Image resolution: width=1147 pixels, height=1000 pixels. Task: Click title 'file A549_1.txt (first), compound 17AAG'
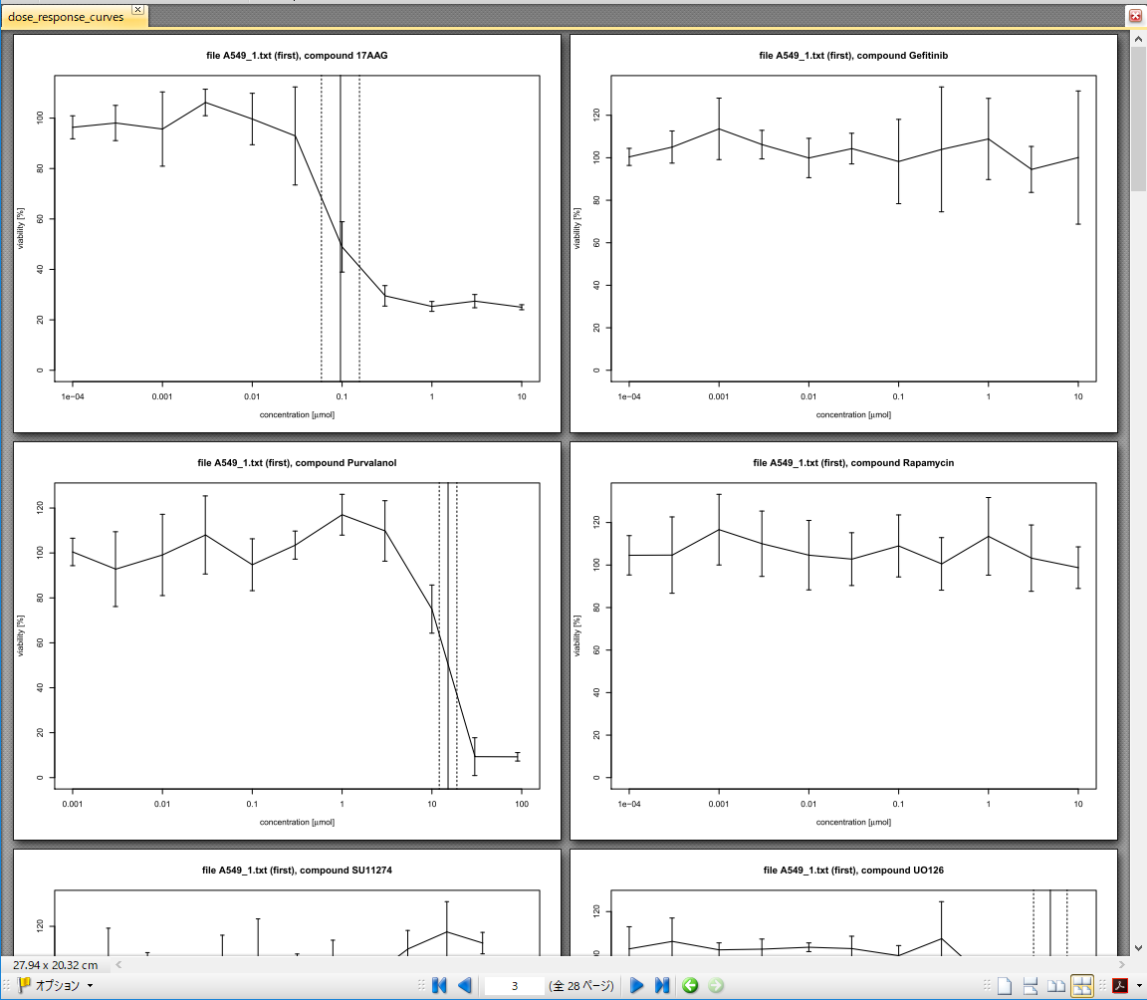(x=297, y=56)
